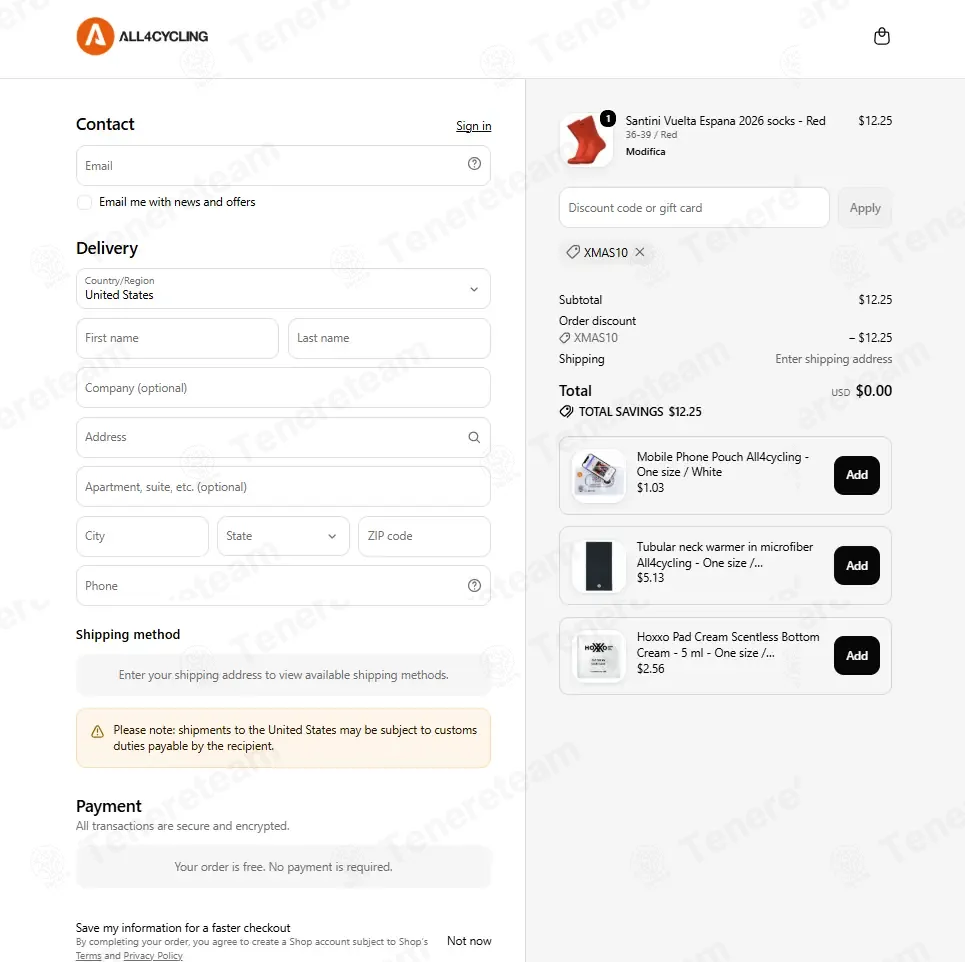Tick Email me with news and offers
Image resolution: width=965 pixels, height=962 pixels.
(x=84, y=202)
